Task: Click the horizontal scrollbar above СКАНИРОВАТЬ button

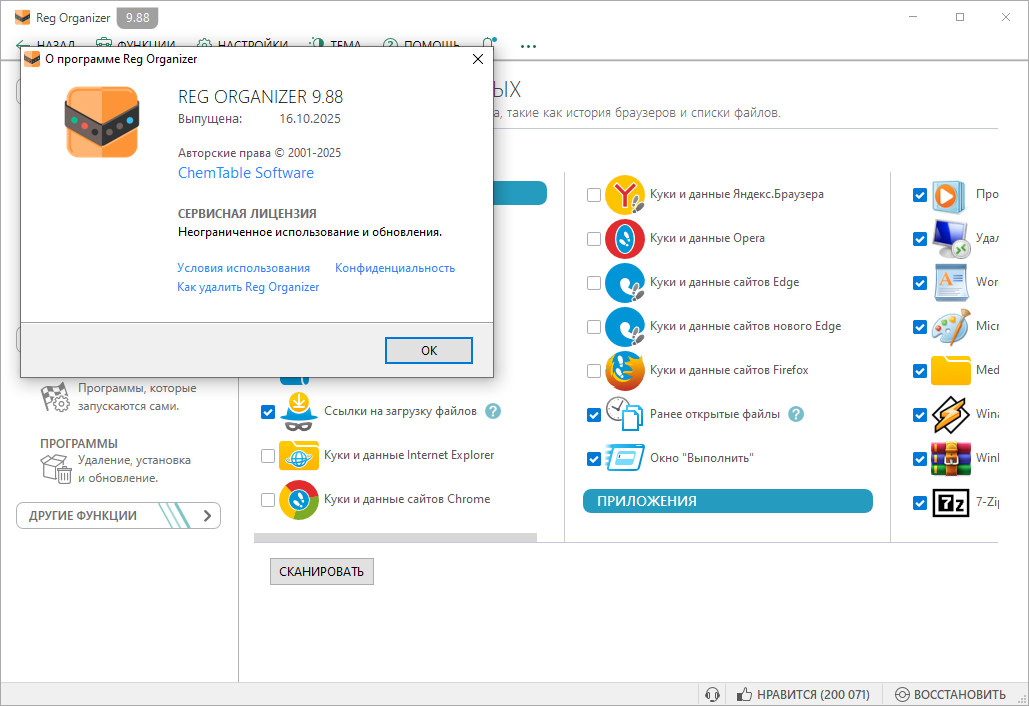Action: (x=395, y=538)
